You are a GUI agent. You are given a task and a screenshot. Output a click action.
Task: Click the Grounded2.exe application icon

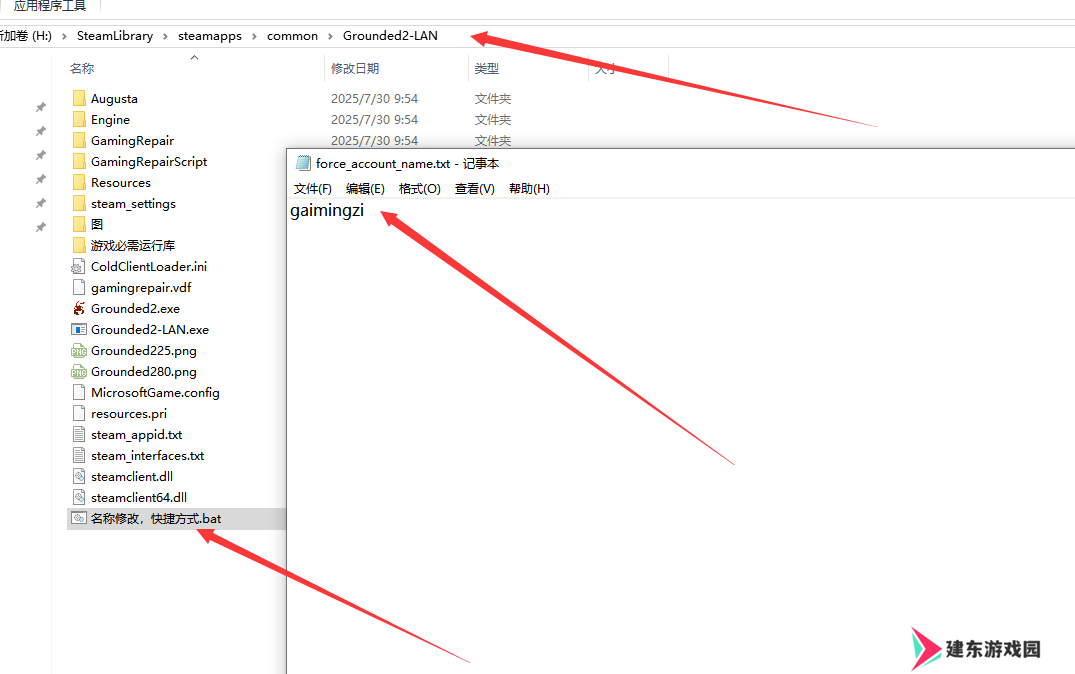coord(79,309)
